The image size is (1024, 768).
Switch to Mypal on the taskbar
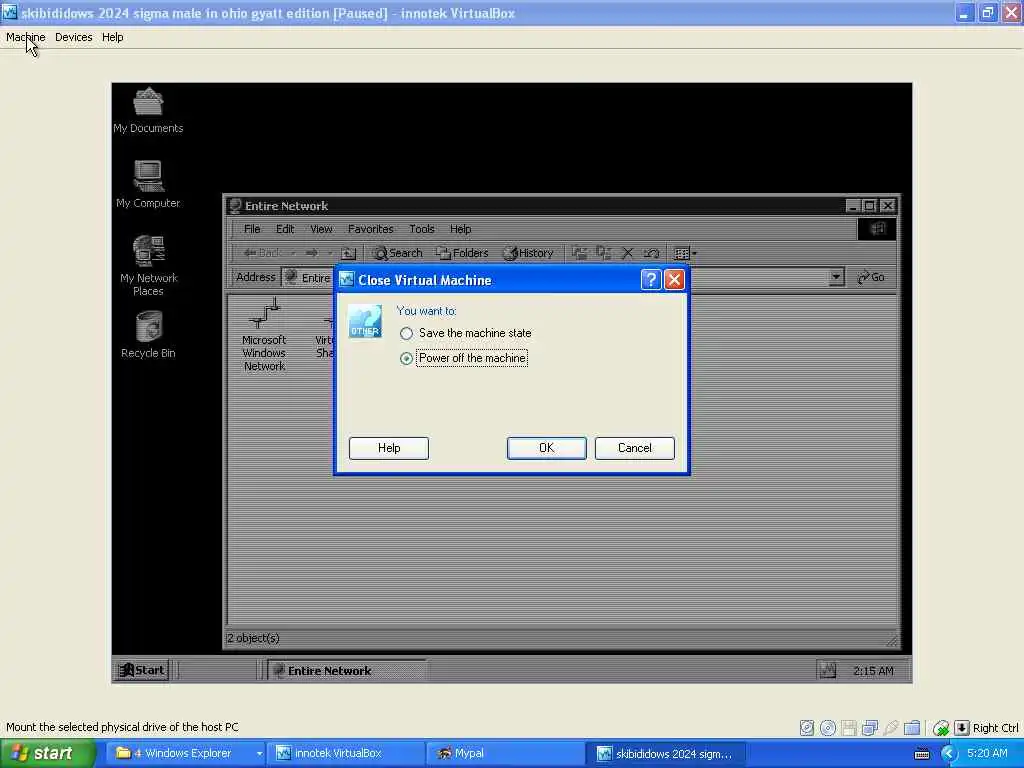(505, 753)
